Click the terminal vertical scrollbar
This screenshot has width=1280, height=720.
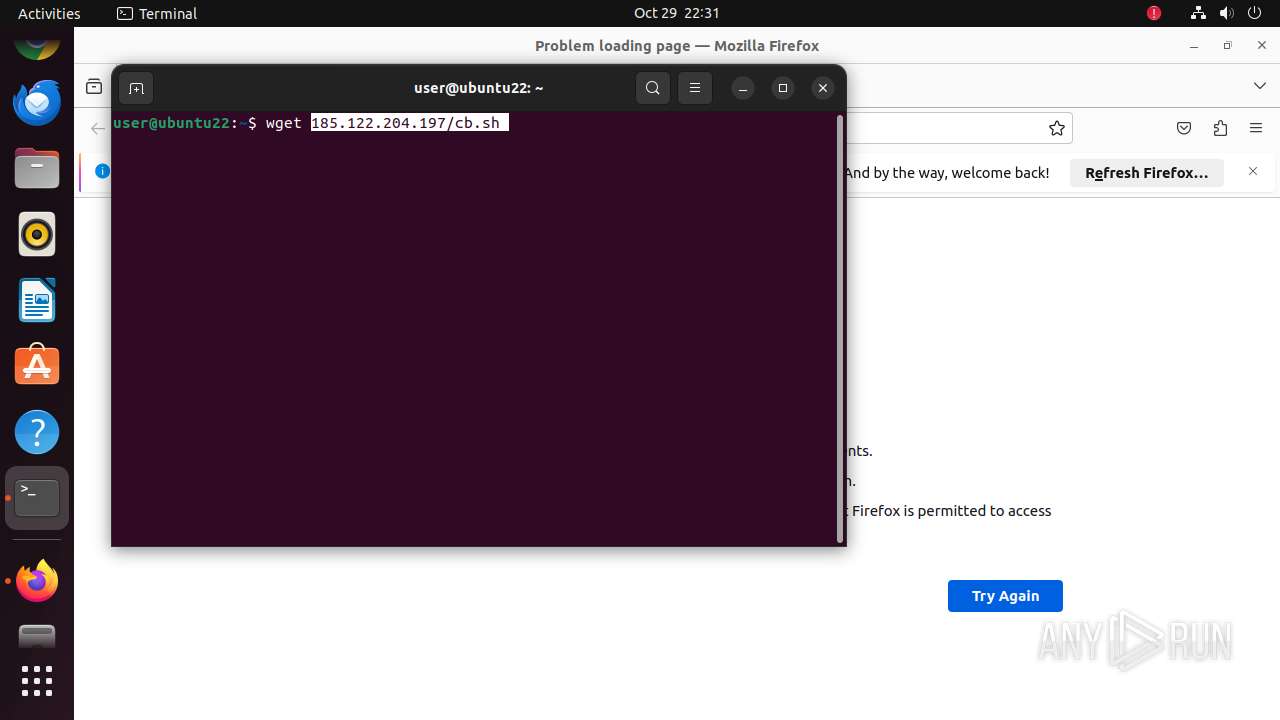point(840,328)
